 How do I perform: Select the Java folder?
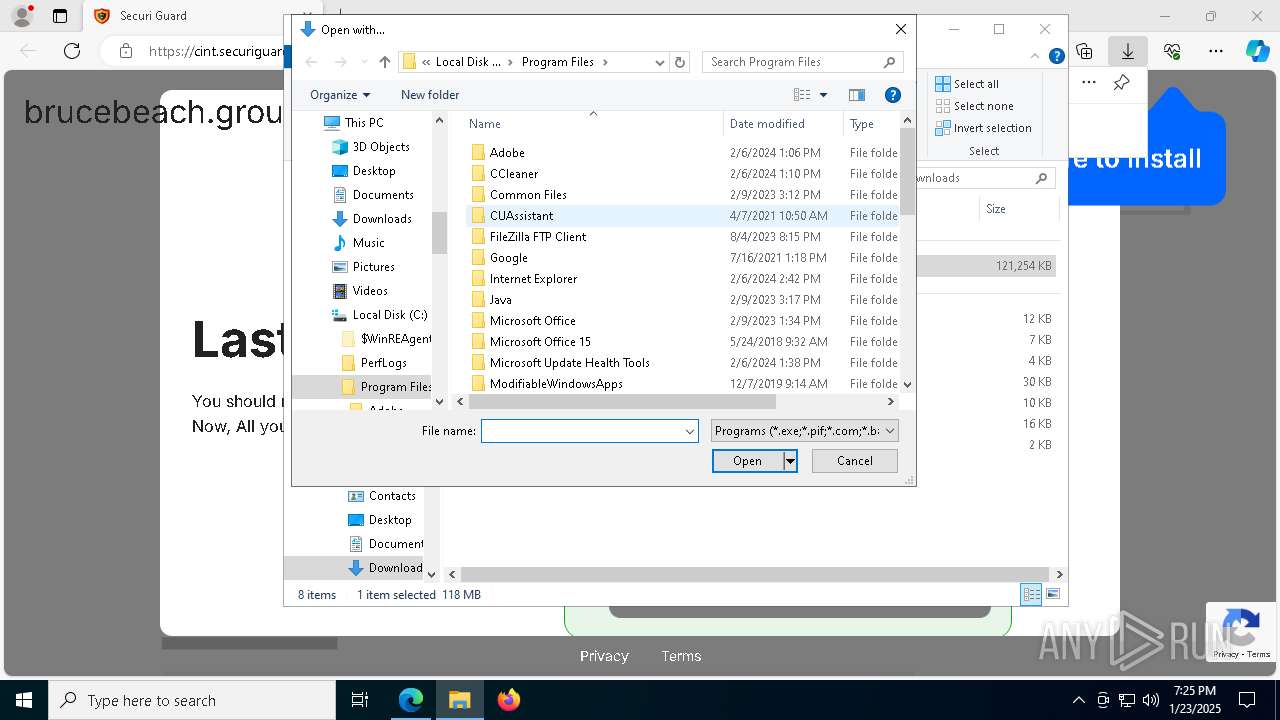[500, 300]
